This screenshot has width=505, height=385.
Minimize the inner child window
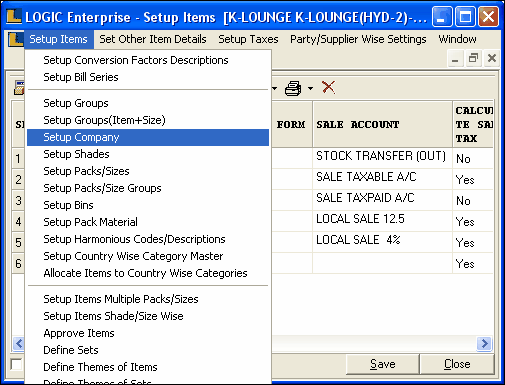click(455, 58)
